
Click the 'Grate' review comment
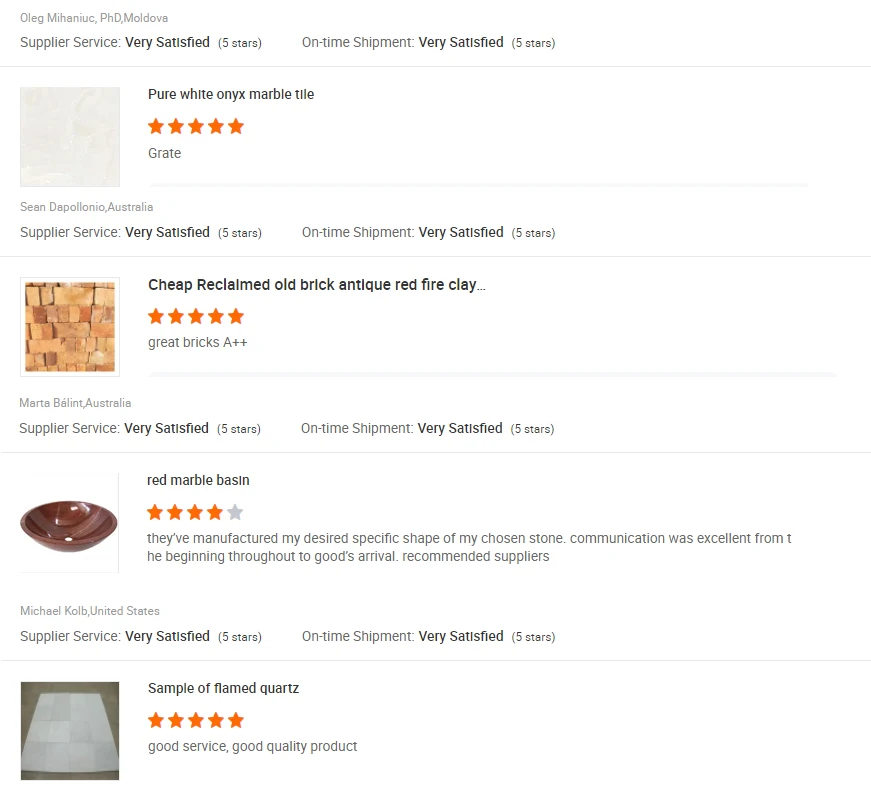click(164, 153)
